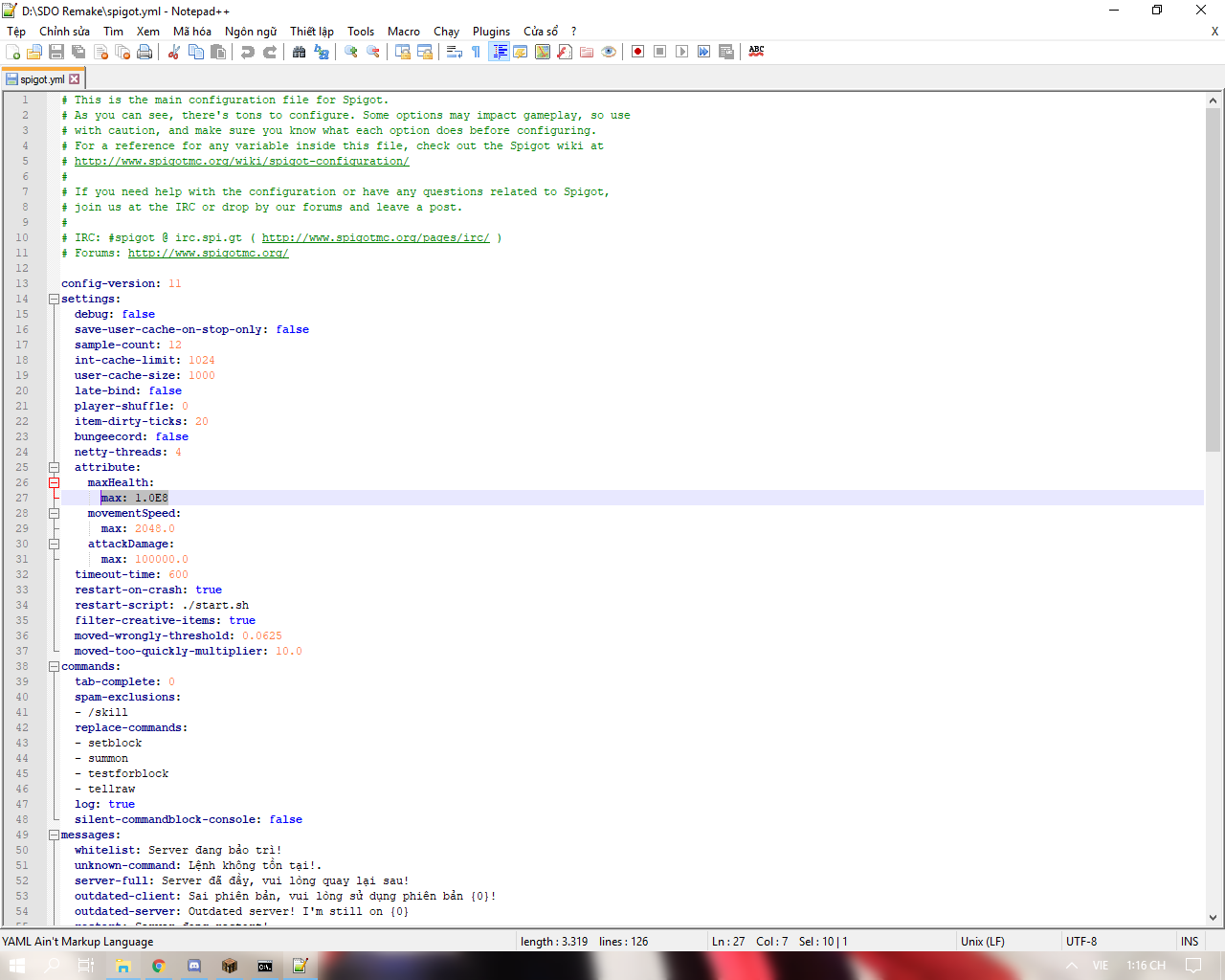Open the Macro menu
Viewport: 1225px width, 980px height.
(403, 32)
